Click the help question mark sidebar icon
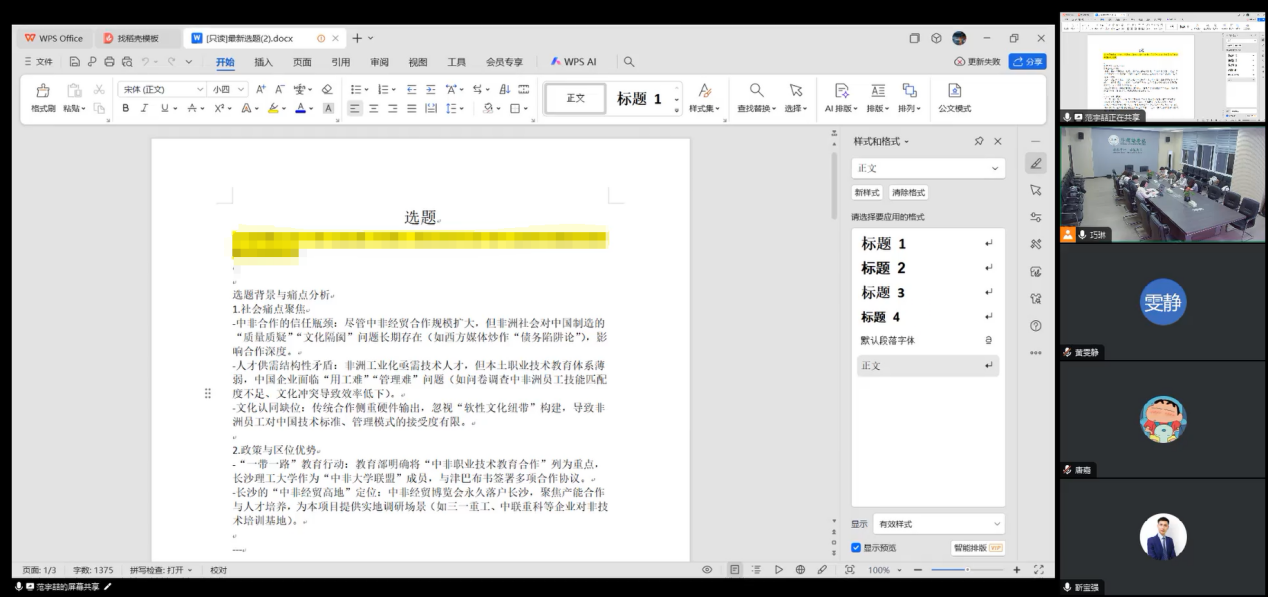The width and height of the screenshot is (1268, 597). (1036, 326)
